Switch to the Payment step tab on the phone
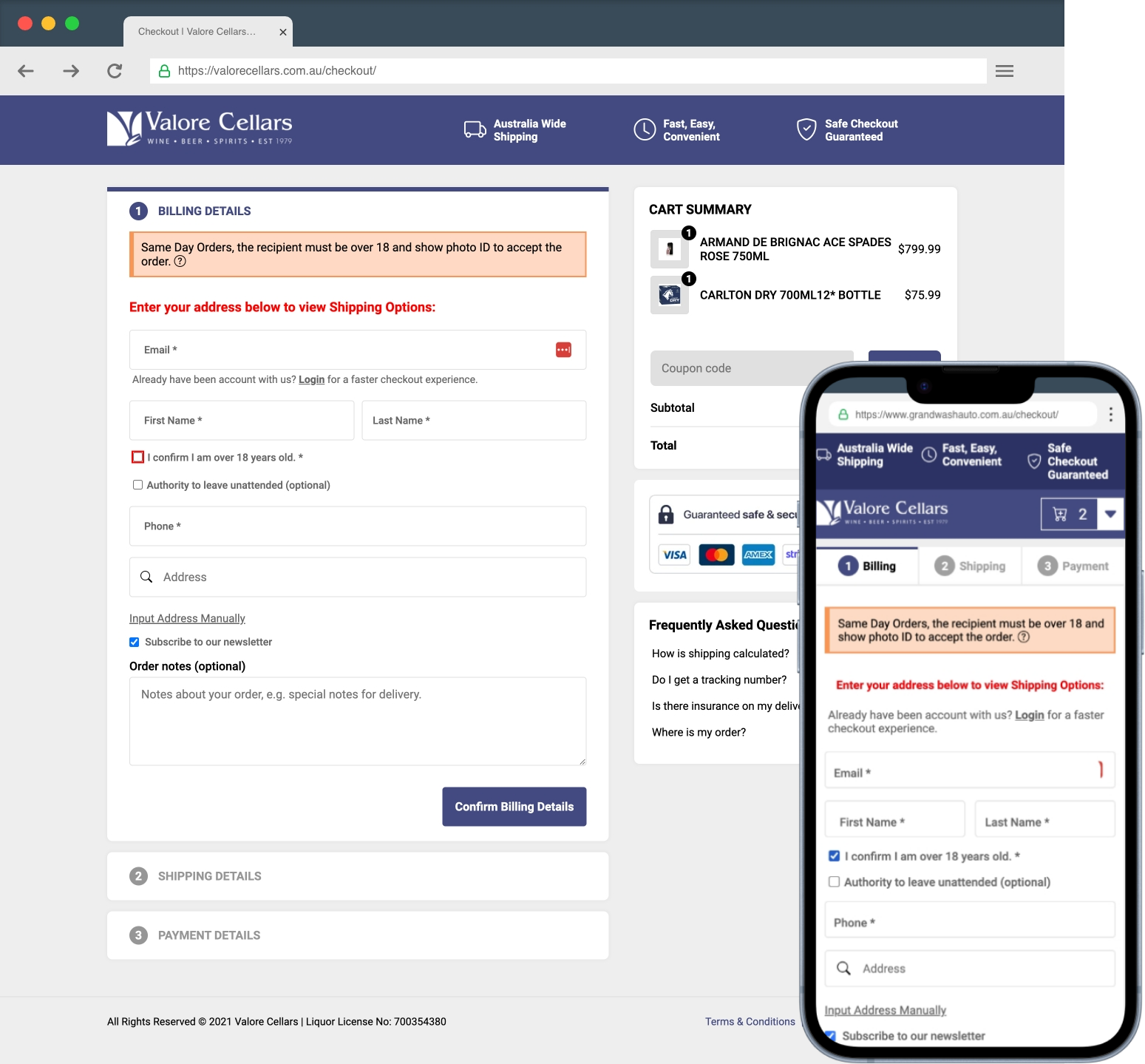1145x1064 pixels. tap(1073, 566)
